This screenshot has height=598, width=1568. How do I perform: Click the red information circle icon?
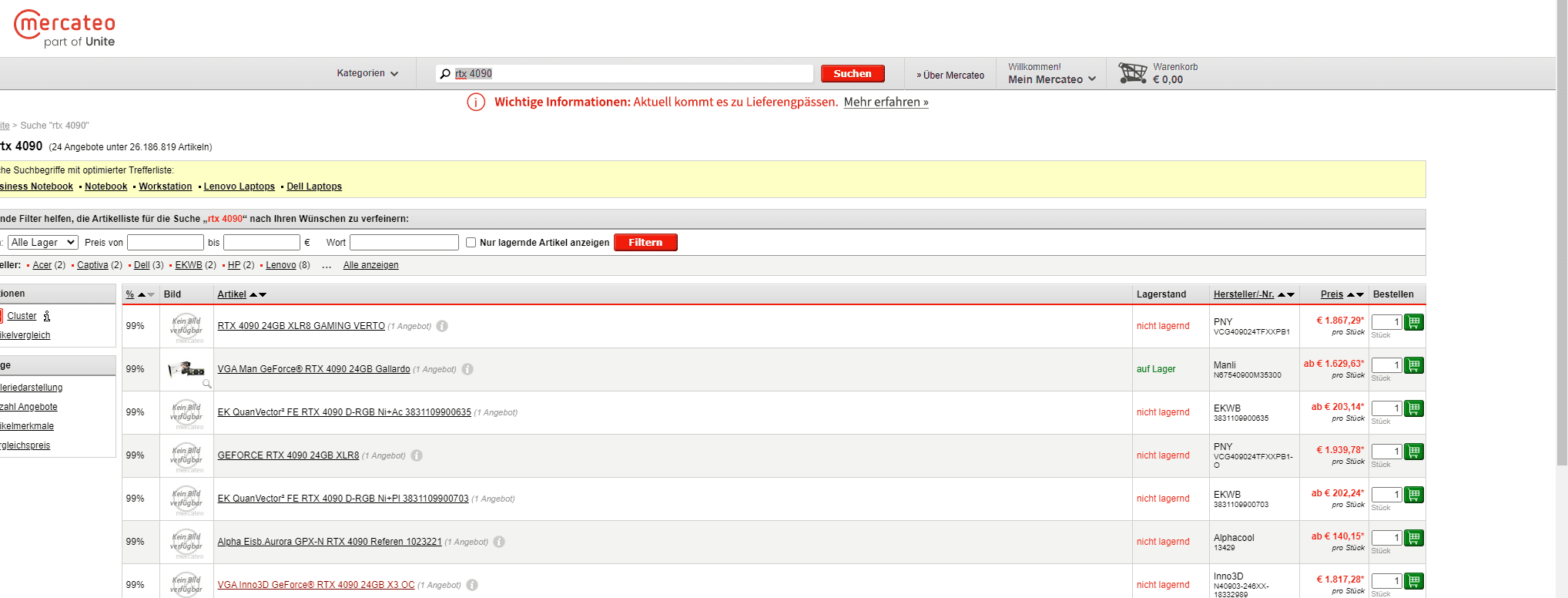pos(476,102)
